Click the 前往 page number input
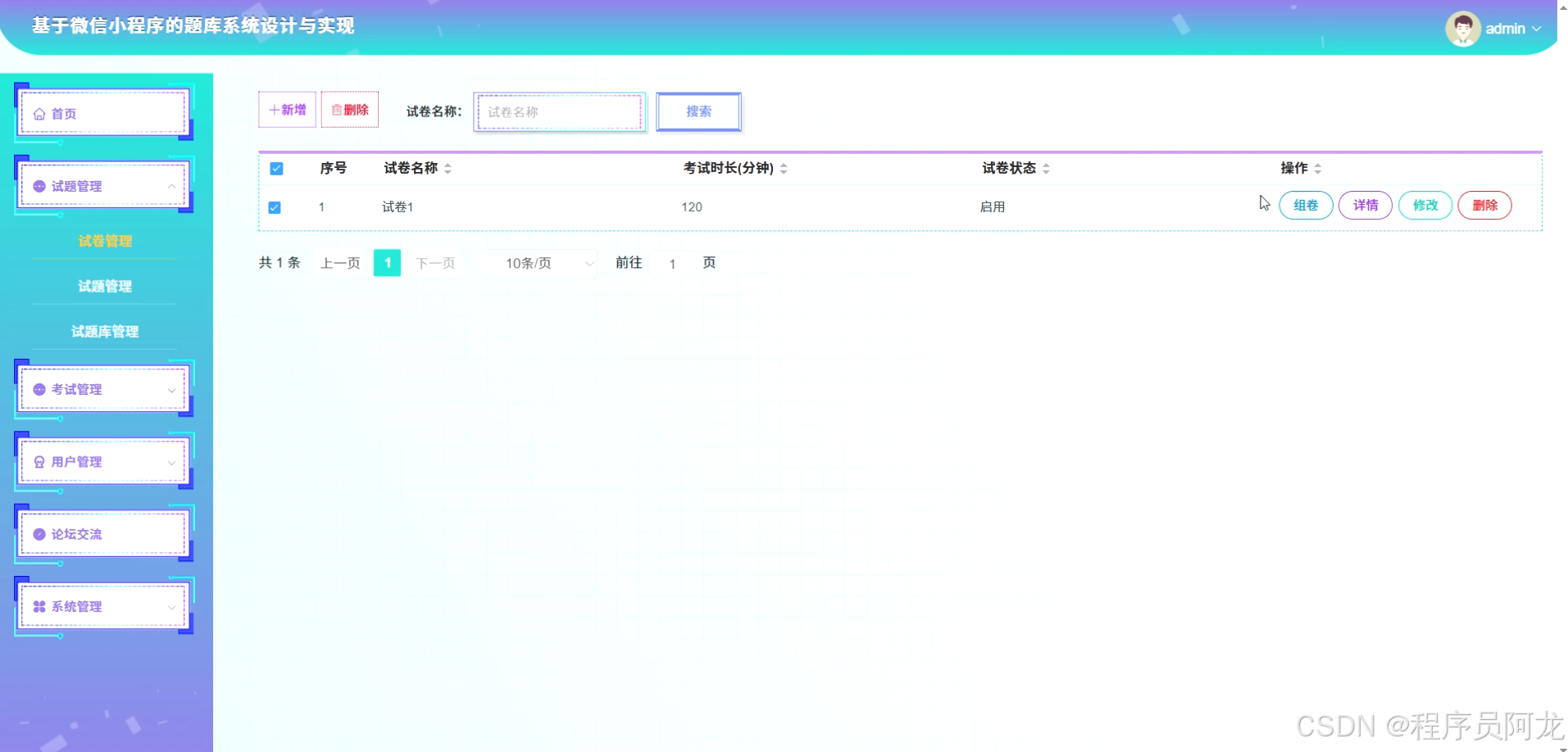 click(x=672, y=264)
